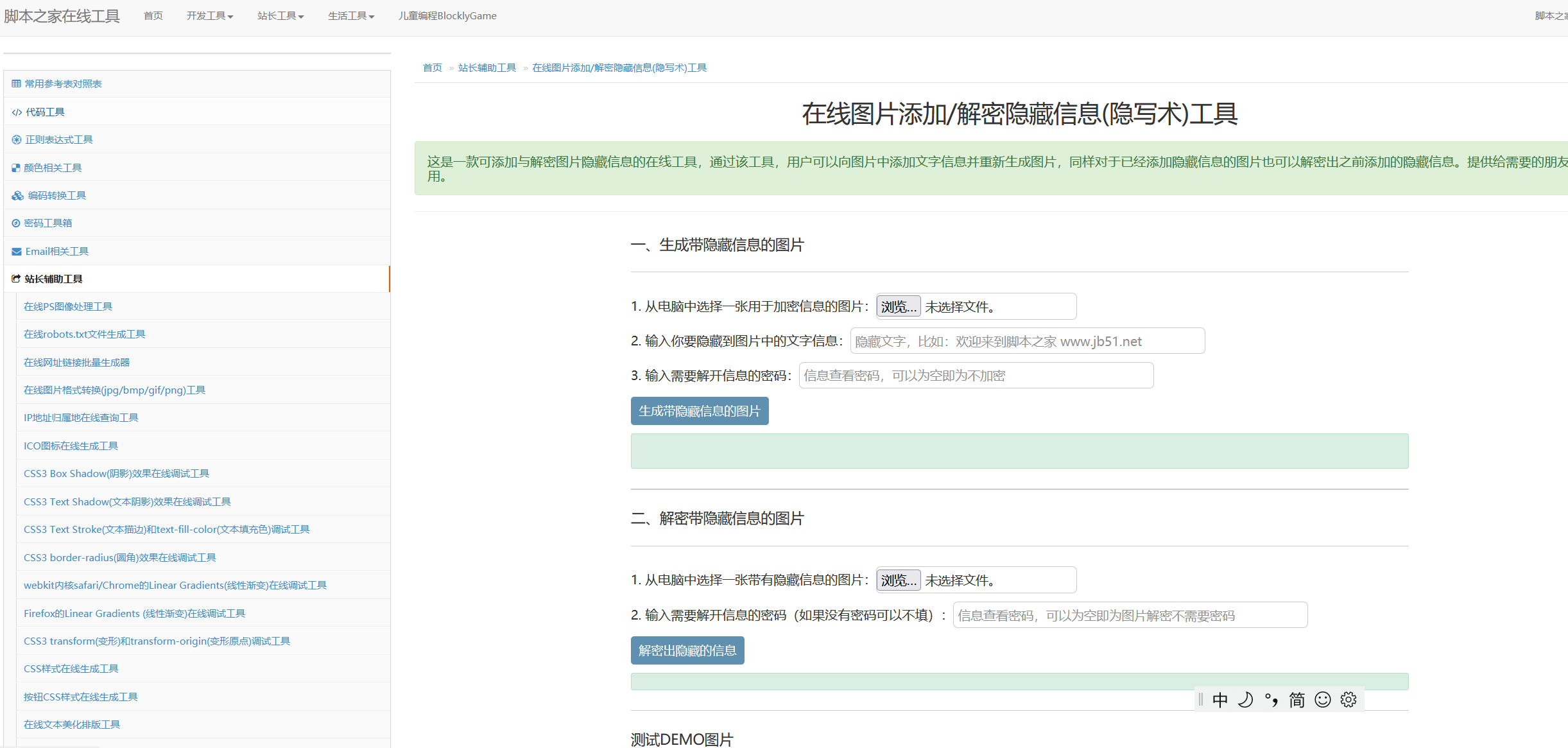Toggle IME half-moon width mode icon

1245,699
